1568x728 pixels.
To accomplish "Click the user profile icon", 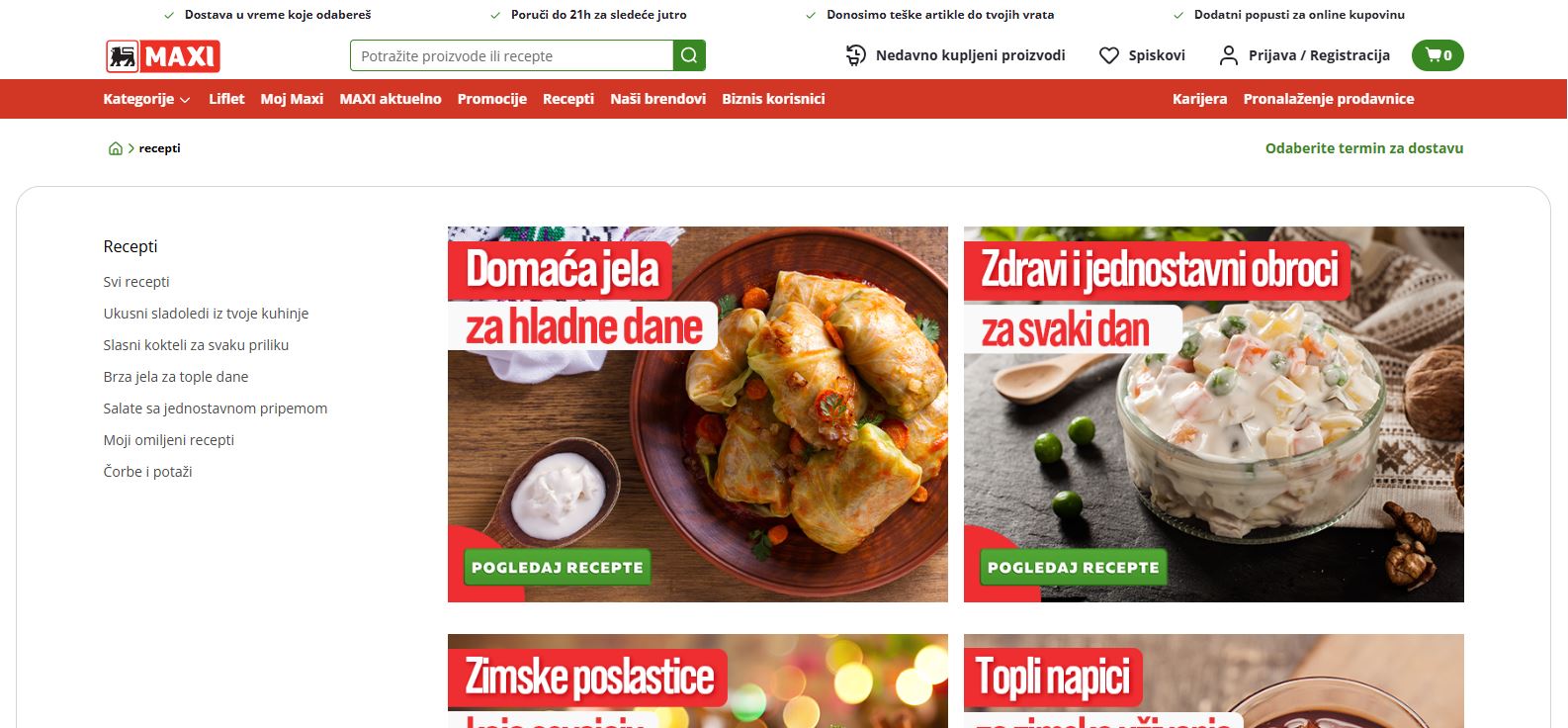I will coord(1228,55).
